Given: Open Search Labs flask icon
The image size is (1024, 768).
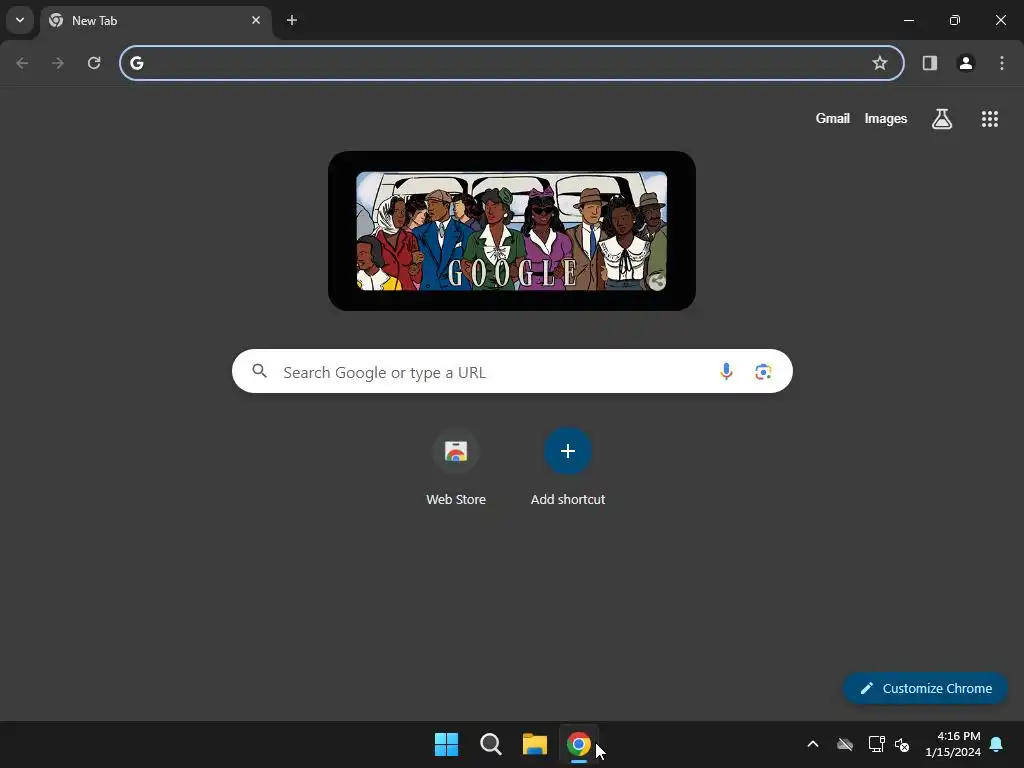Looking at the screenshot, I should click(942, 119).
